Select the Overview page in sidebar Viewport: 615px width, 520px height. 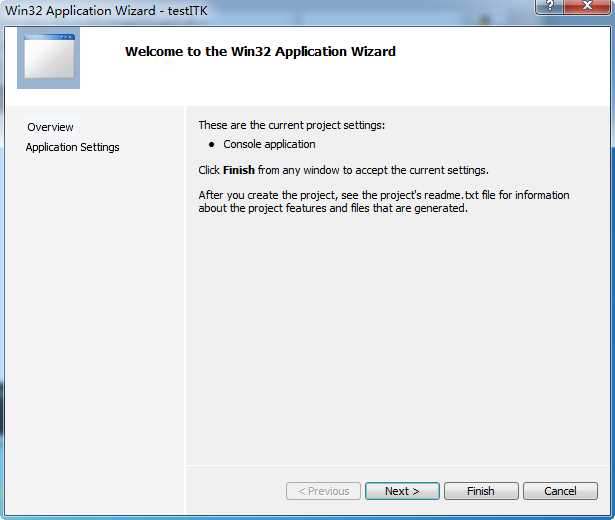click(50, 127)
